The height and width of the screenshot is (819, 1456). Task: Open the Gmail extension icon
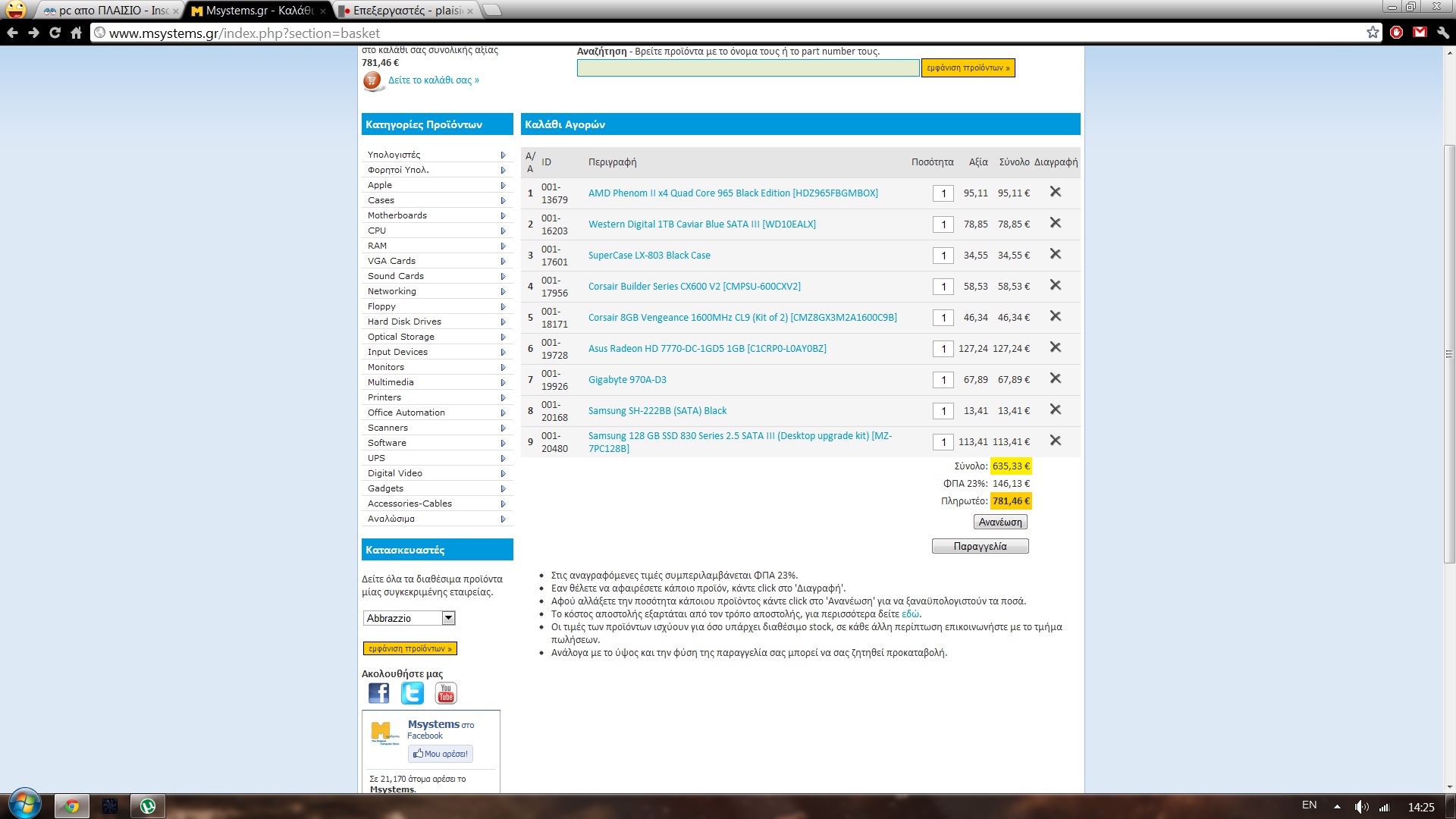point(1420,33)
